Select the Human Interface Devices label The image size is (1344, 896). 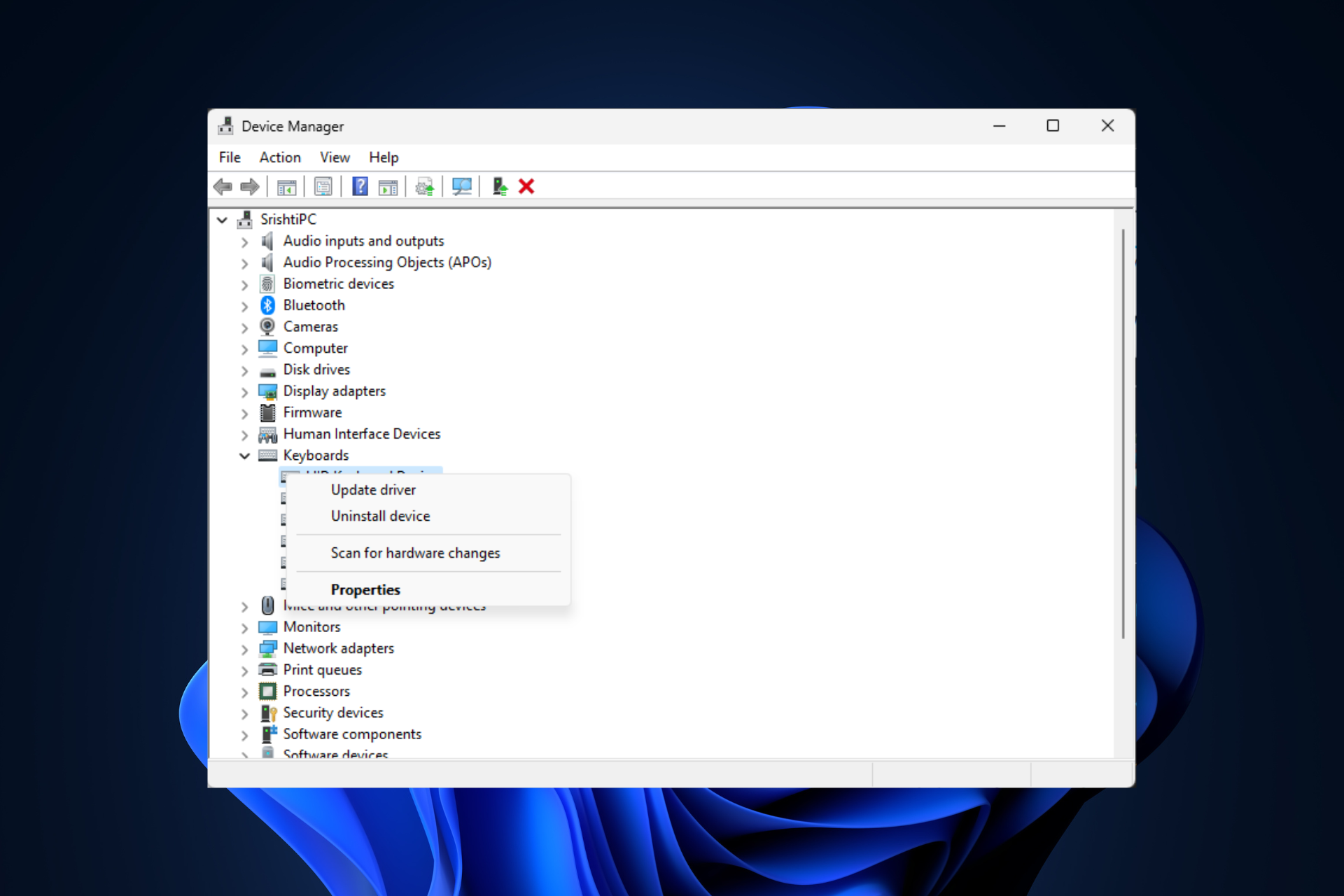362,434
